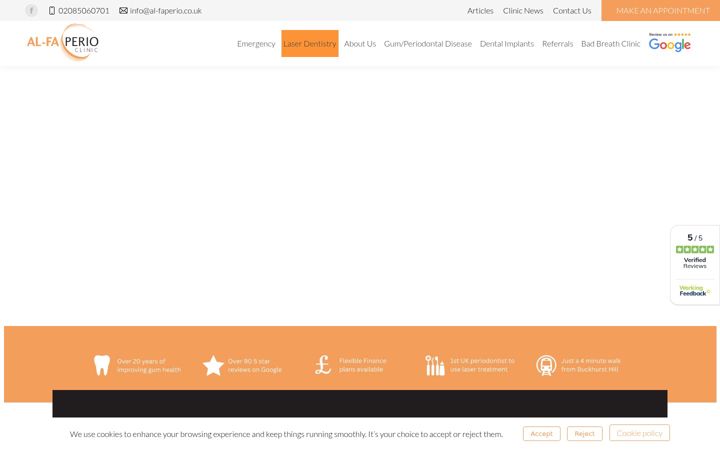Accept cookies with the Accept button
This screenshot has width=720, height=450.
pos(542,433)
